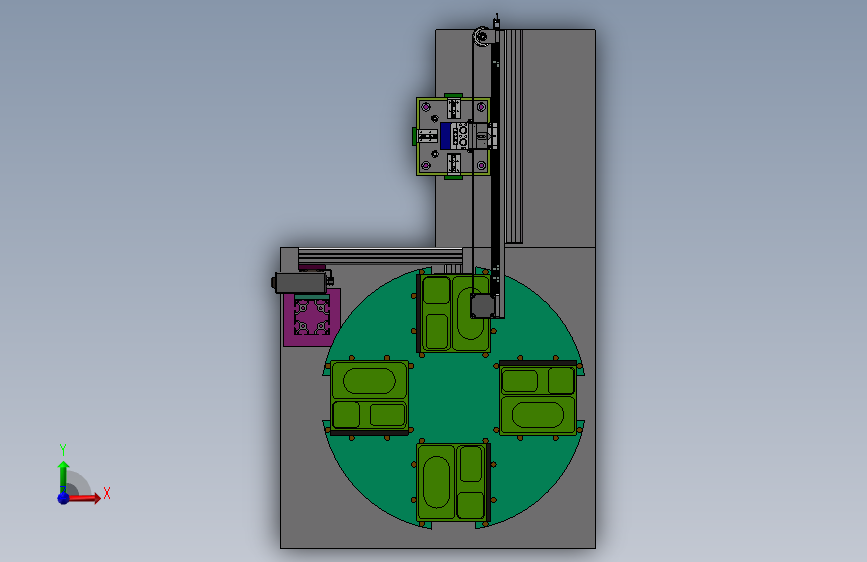Image resolution: width=867 pixels, height=562 pixels.
Task: Select the pulley wheel atop the vertical belt
Action: pyautogui.click(x=481, y=37)
